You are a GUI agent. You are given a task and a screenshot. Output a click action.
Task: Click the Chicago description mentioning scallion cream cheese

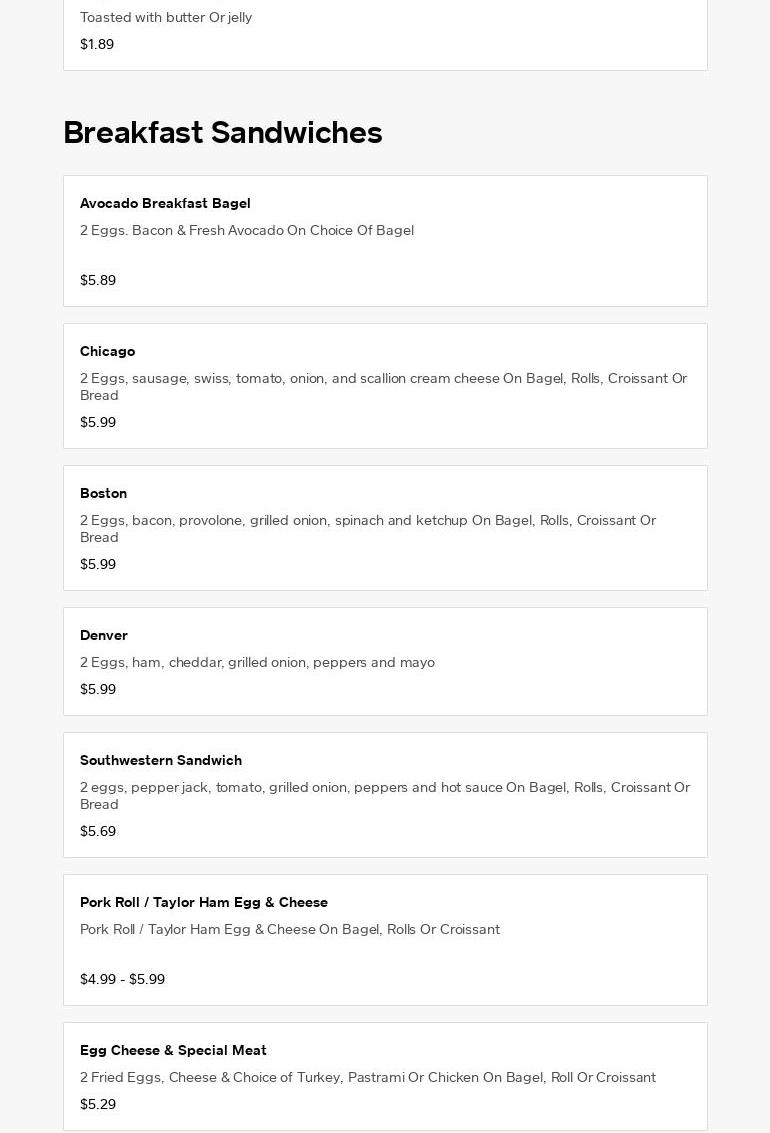point(383,386)
